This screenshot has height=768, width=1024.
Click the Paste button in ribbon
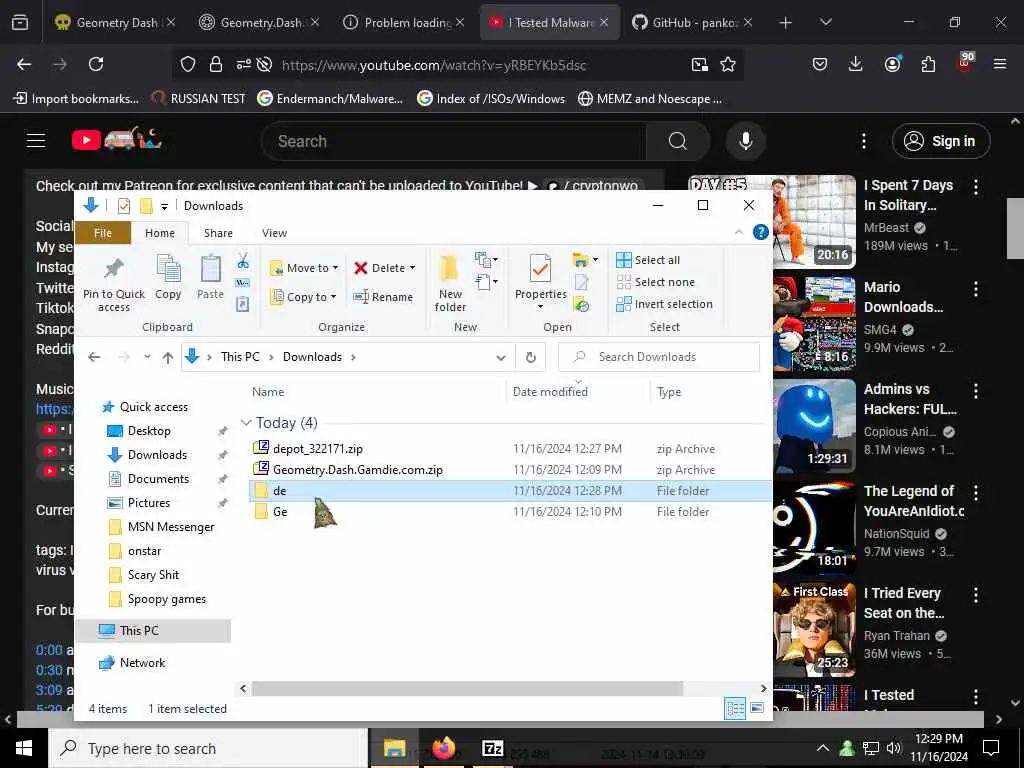(x=210, y=277)
